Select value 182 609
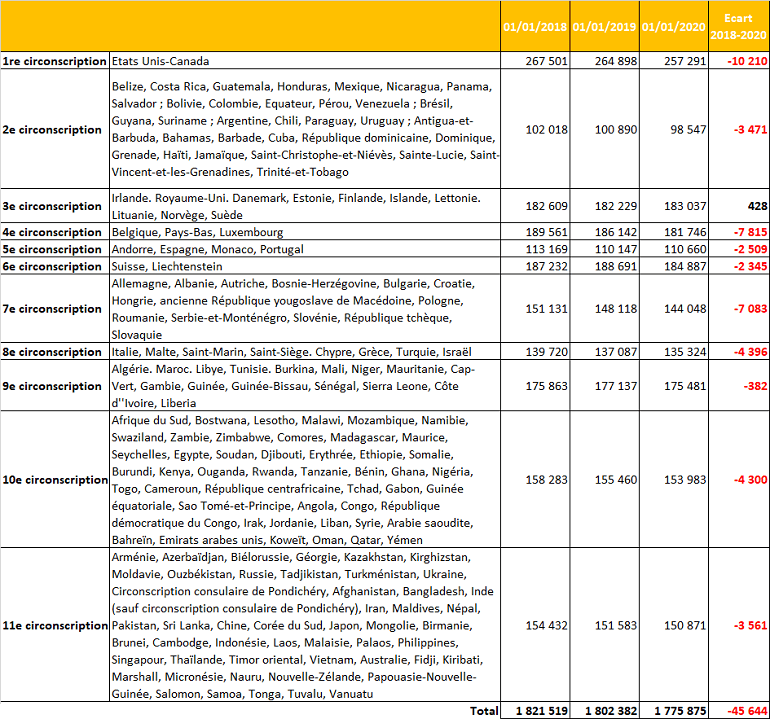Viewport: 770px width, 719px height. click(547, 206)
